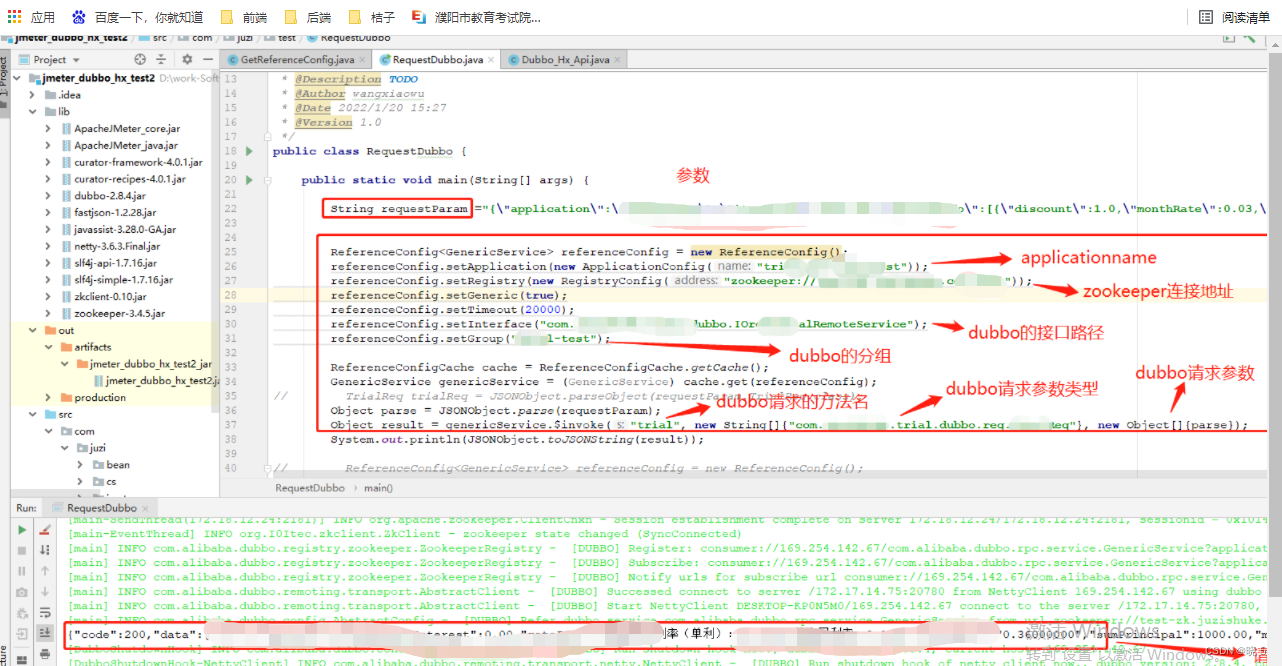The width and height of the screenshot is (1282, 666).
Task: Select the dubbo-2.8.4.jar library
Action: (108, 195)
